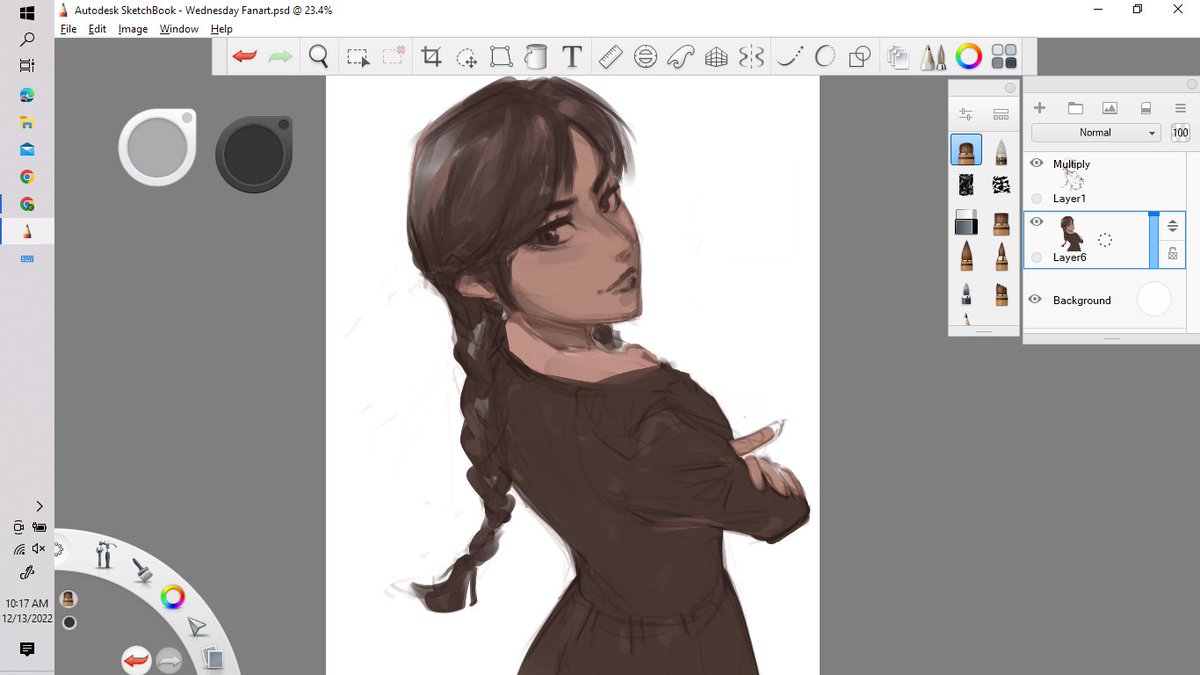
Task: Select the Text tool
Action: [x=572, y=57]
